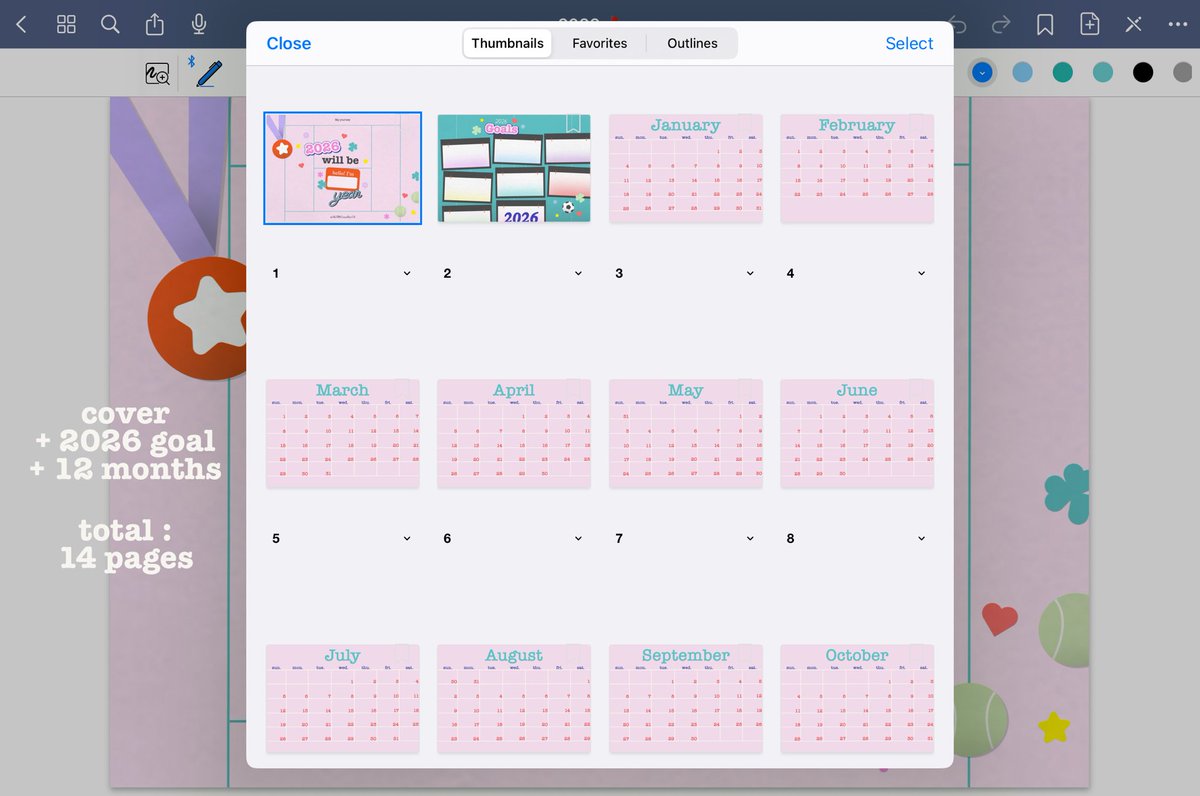Select the dark blue pen color swatch
Viewport: 1200px width, 796px height.
point(982,72)
